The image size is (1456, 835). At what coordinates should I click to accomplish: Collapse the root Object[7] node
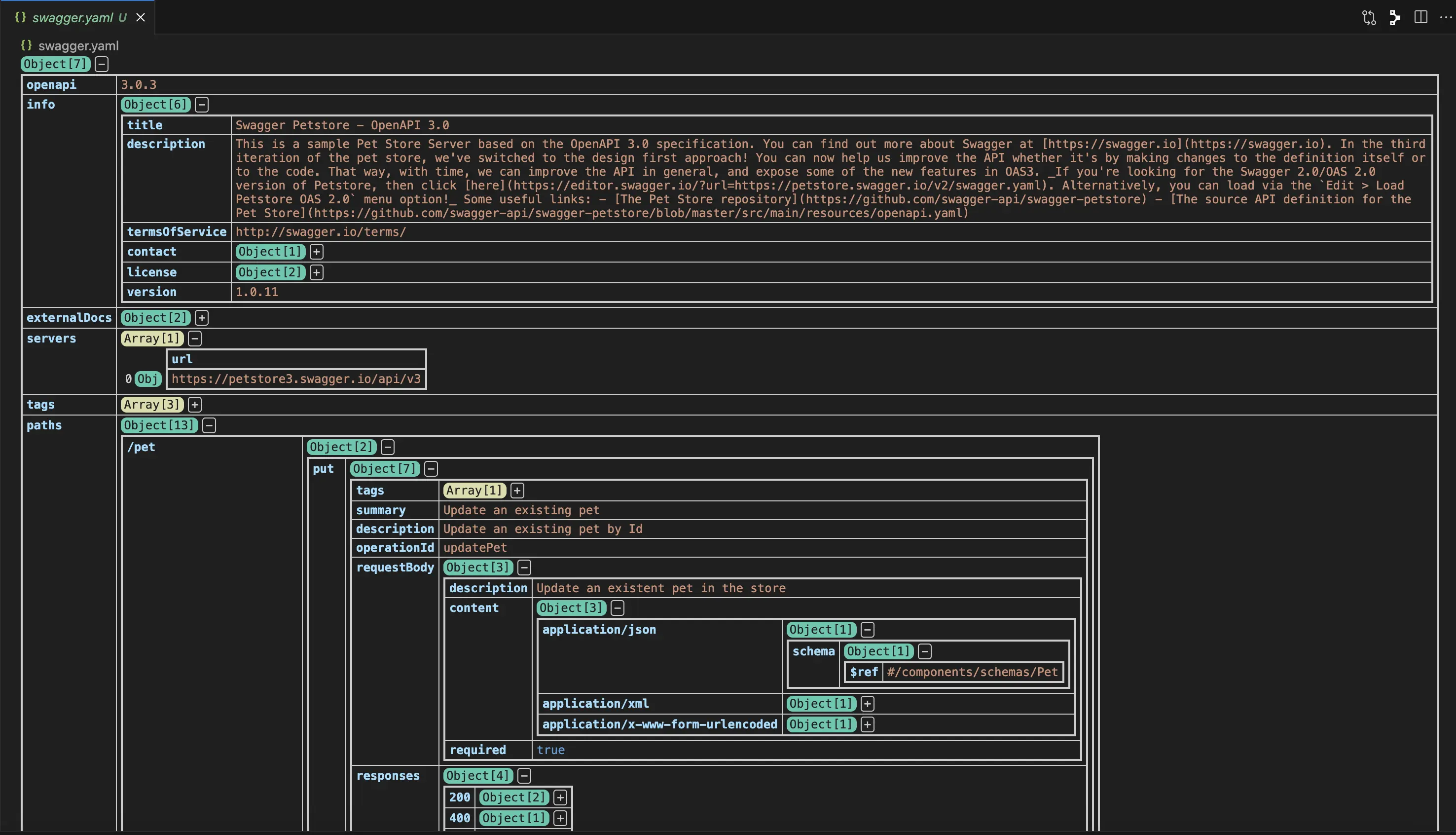[102, 64]
